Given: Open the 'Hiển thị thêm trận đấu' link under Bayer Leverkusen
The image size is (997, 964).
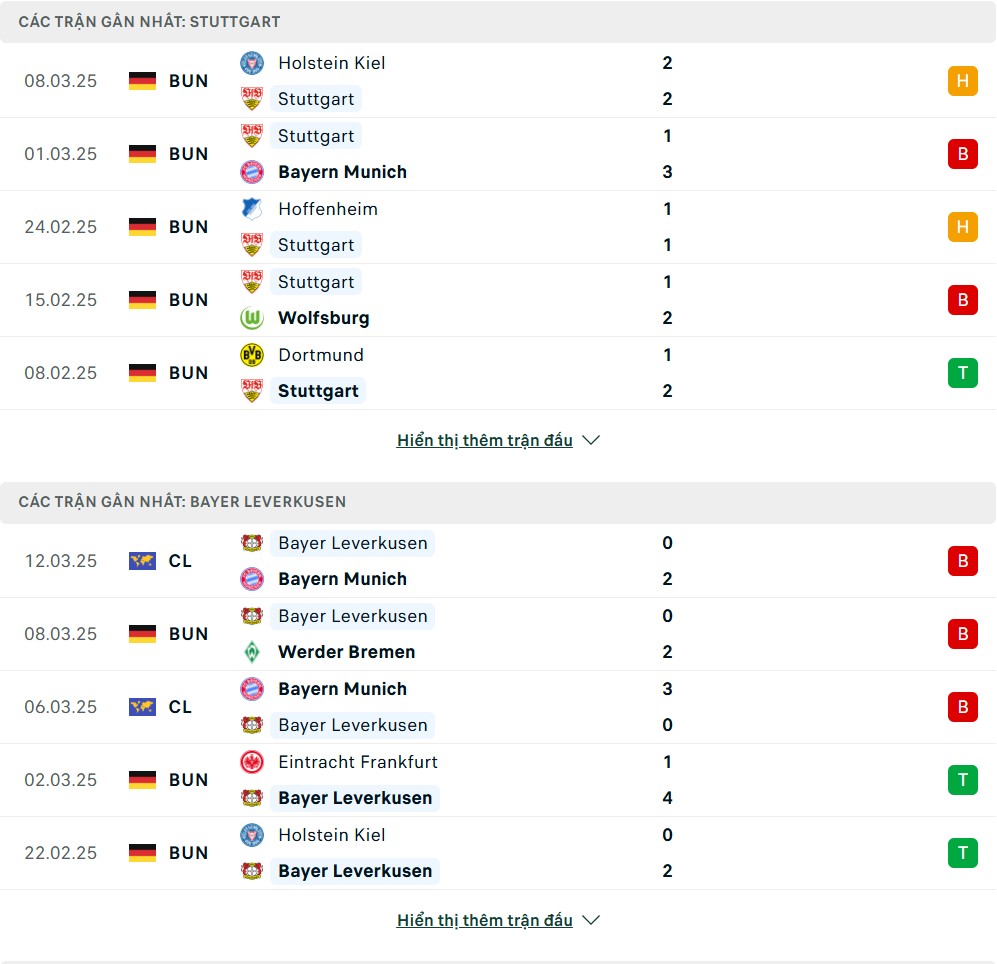Looking at the screenshot, I should click(x=485, y=920).
